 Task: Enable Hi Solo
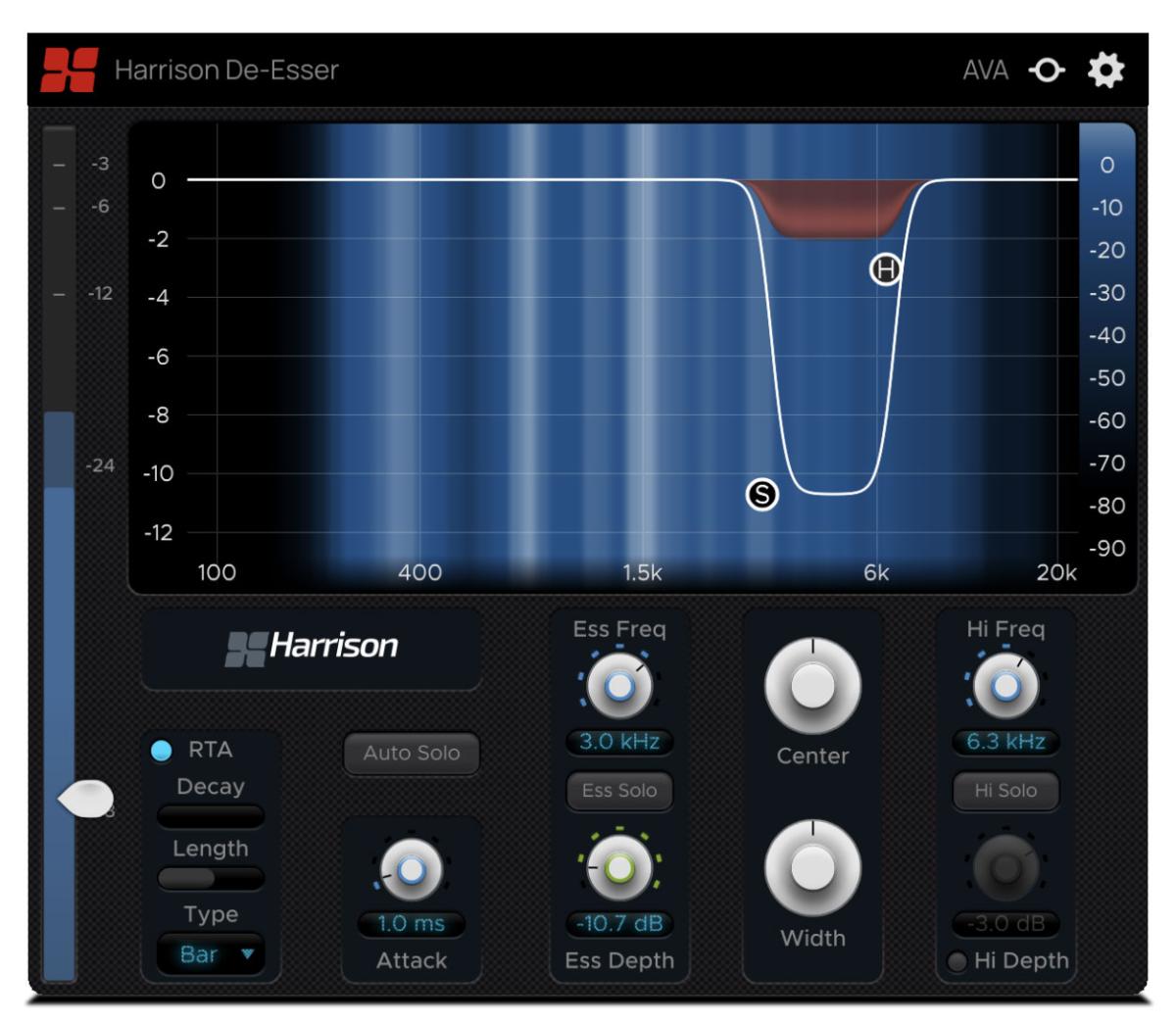pyautogui.click(x=1005, y=791)
